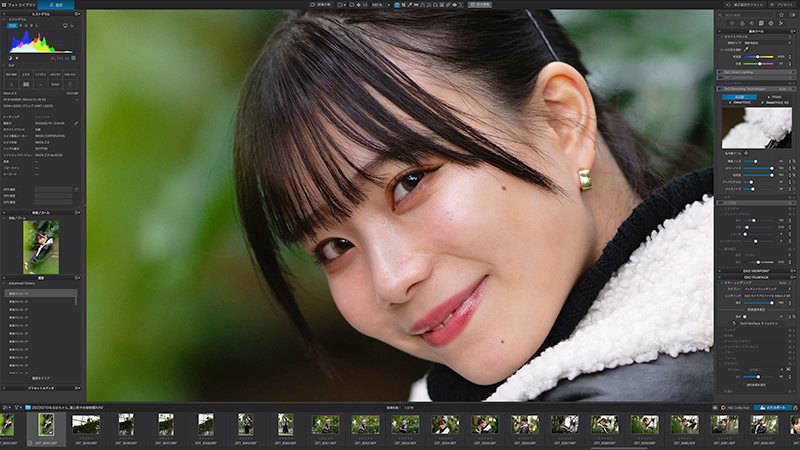
Task: Collapse the Exif section
Action: [x=4, y=65]
